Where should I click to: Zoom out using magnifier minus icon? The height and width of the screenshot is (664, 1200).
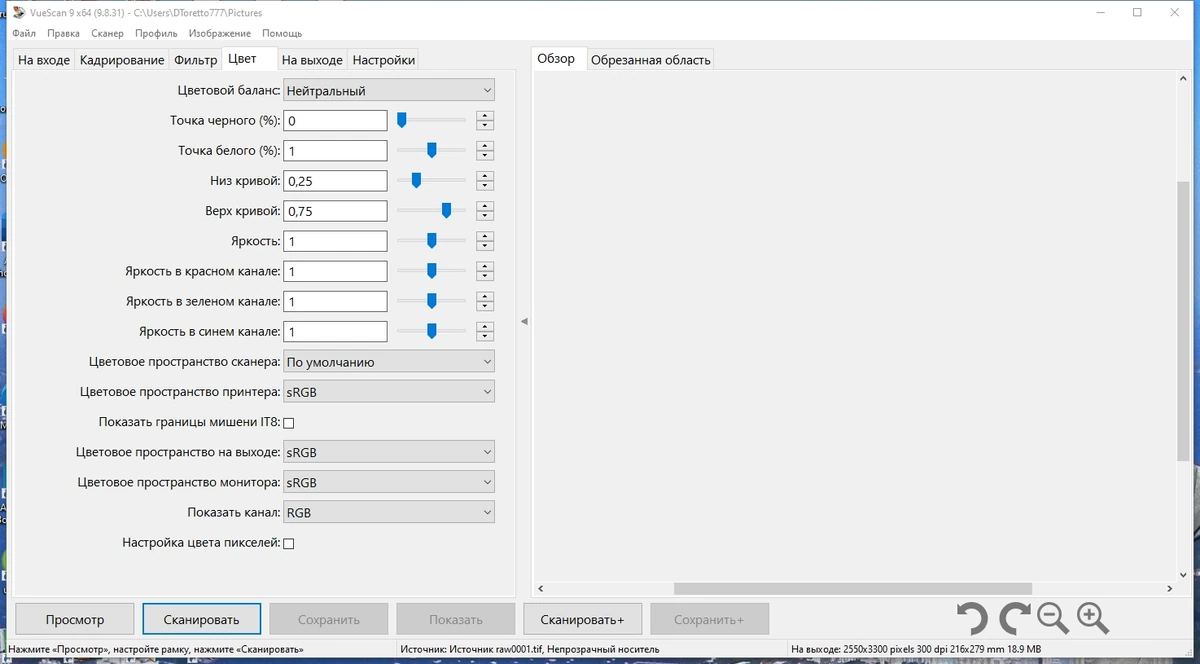(1052, 619)
